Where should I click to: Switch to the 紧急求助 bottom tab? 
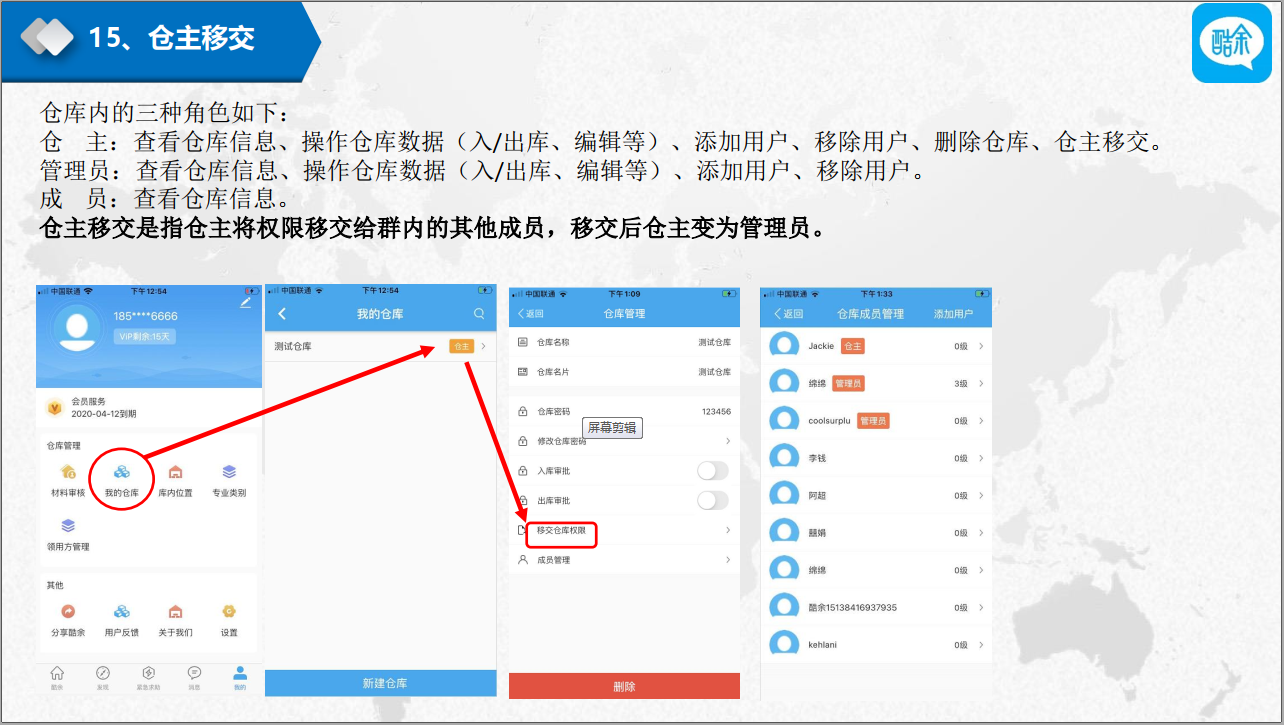click(x=148, y=677)
